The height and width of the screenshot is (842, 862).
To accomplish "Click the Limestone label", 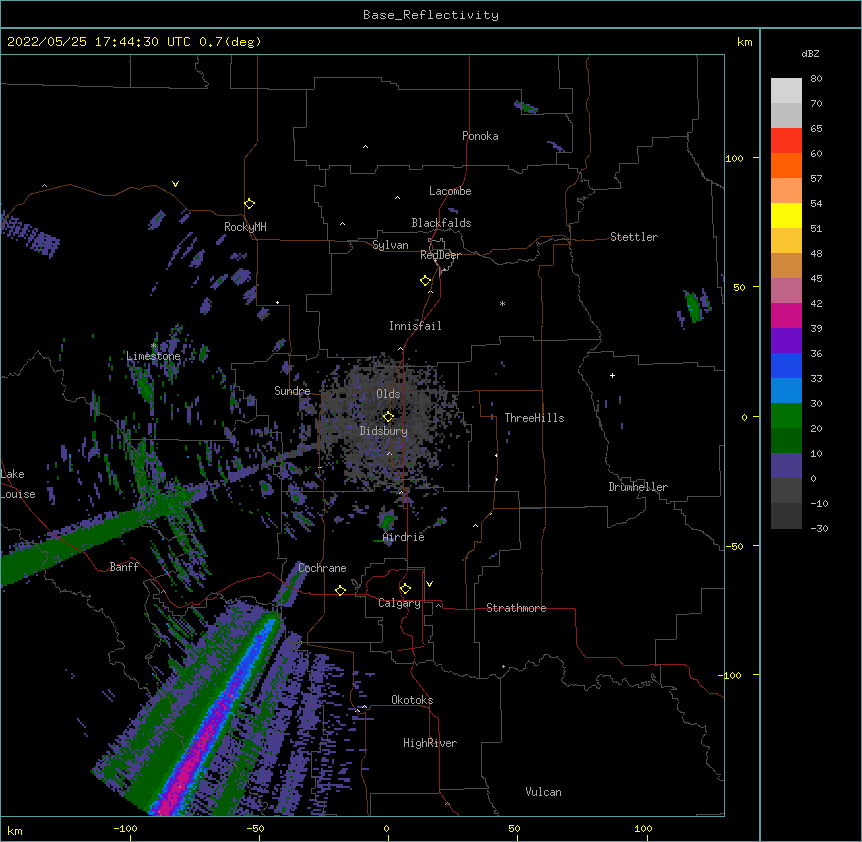I will (x=153, y=356).
